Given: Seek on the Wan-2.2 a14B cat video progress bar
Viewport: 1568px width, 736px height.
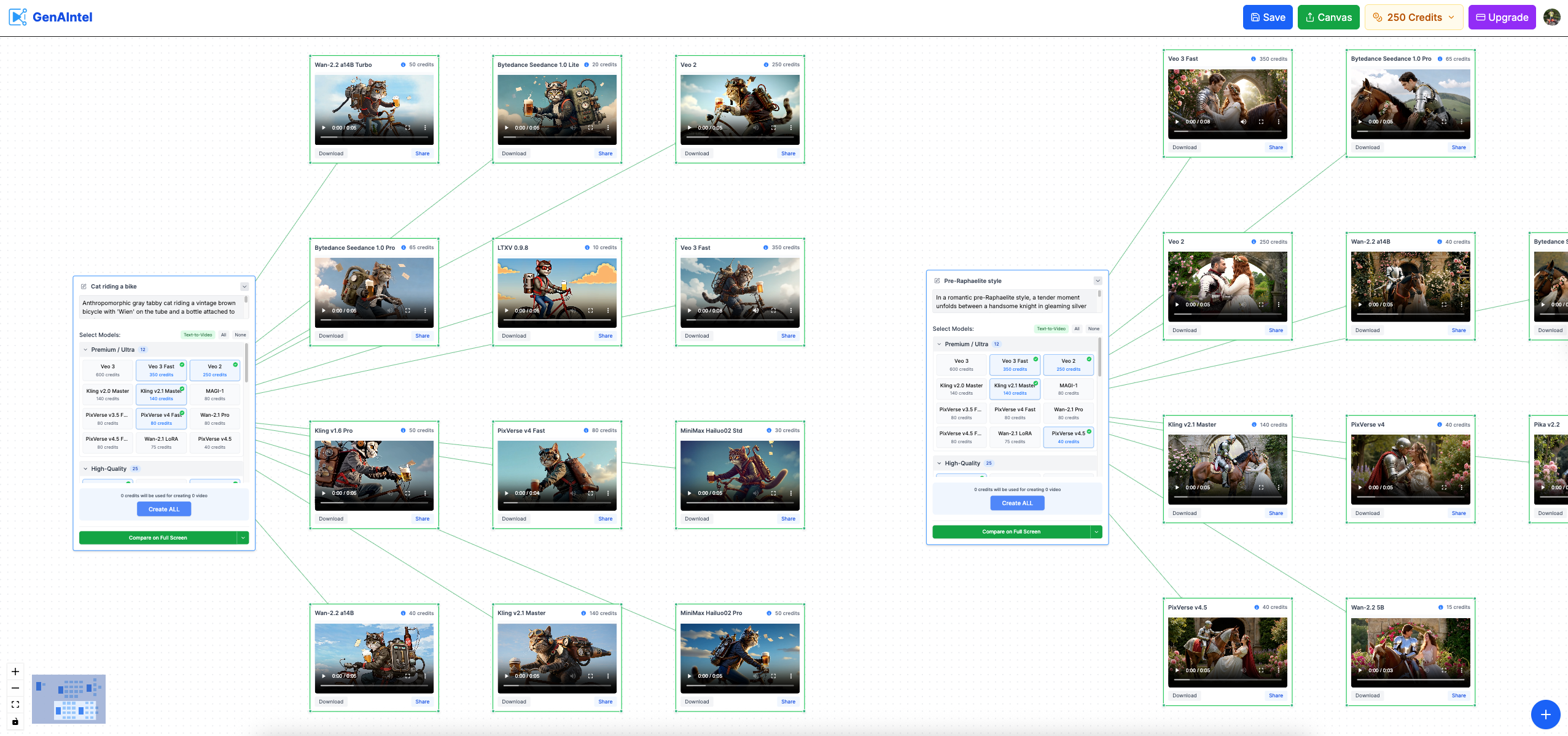Looking at the screenshot, I should [x=374, y=686].
